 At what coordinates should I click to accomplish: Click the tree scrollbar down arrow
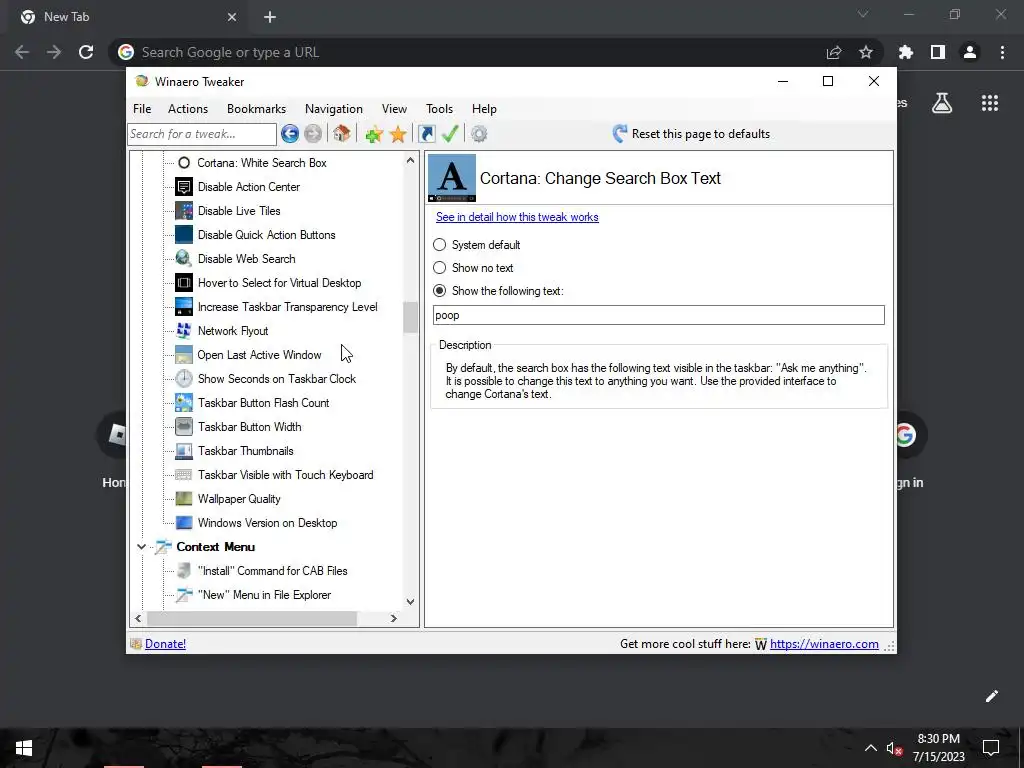click(410, 601)
